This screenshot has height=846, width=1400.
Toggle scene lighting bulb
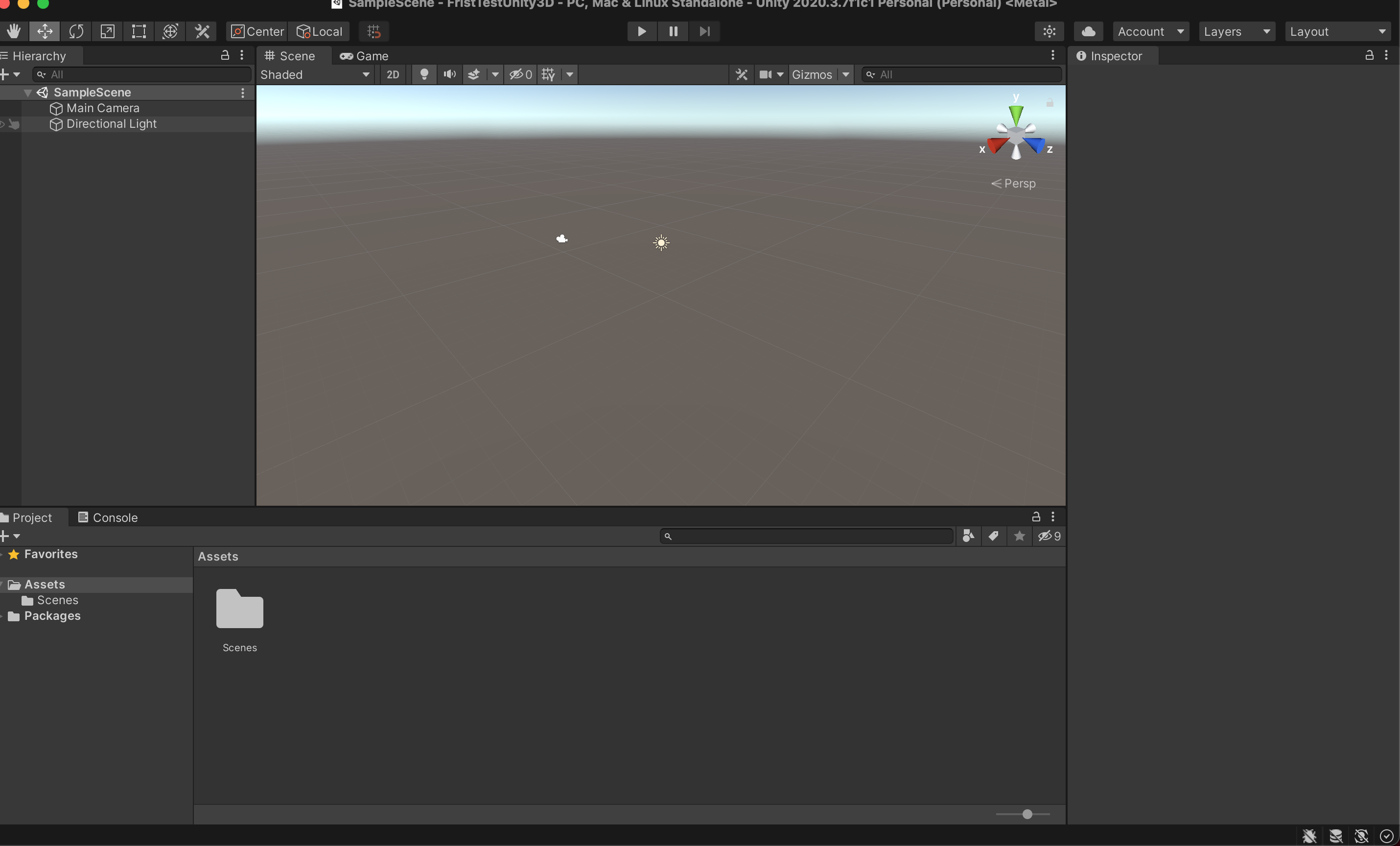pos(424,74)
